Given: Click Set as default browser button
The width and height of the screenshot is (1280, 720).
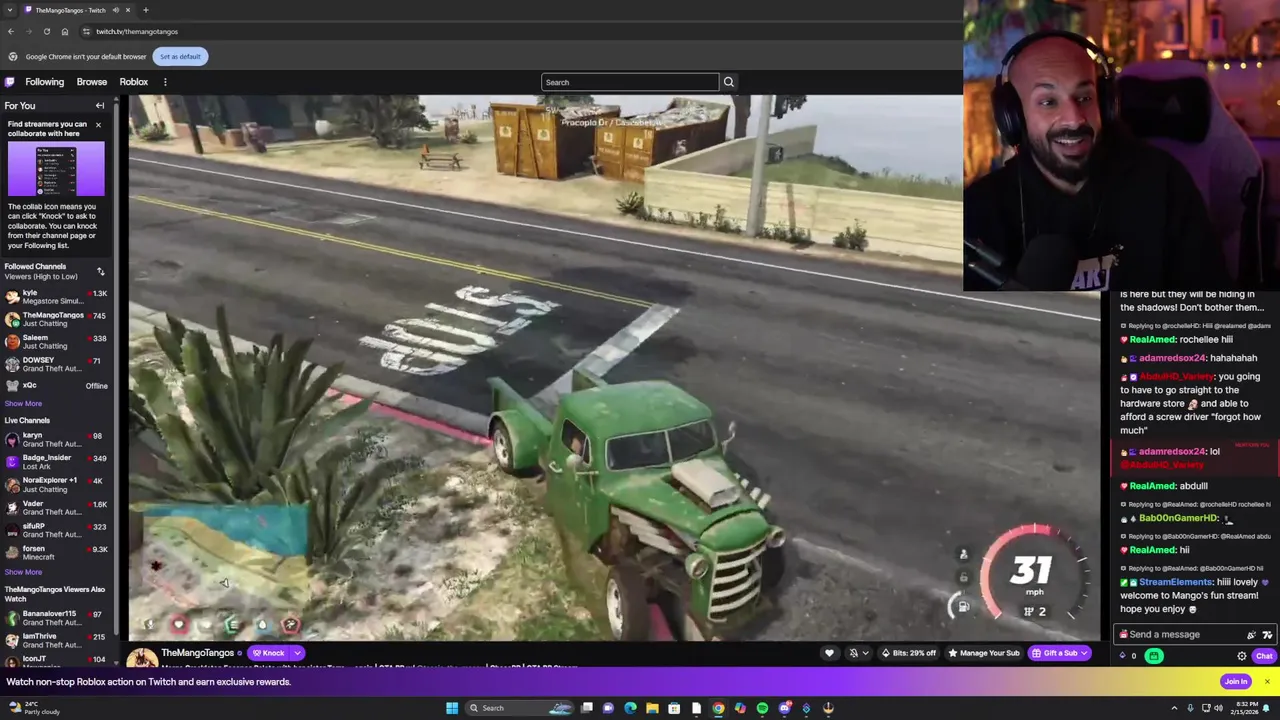Looking at the screenshot, I should [x=180, y=56].
